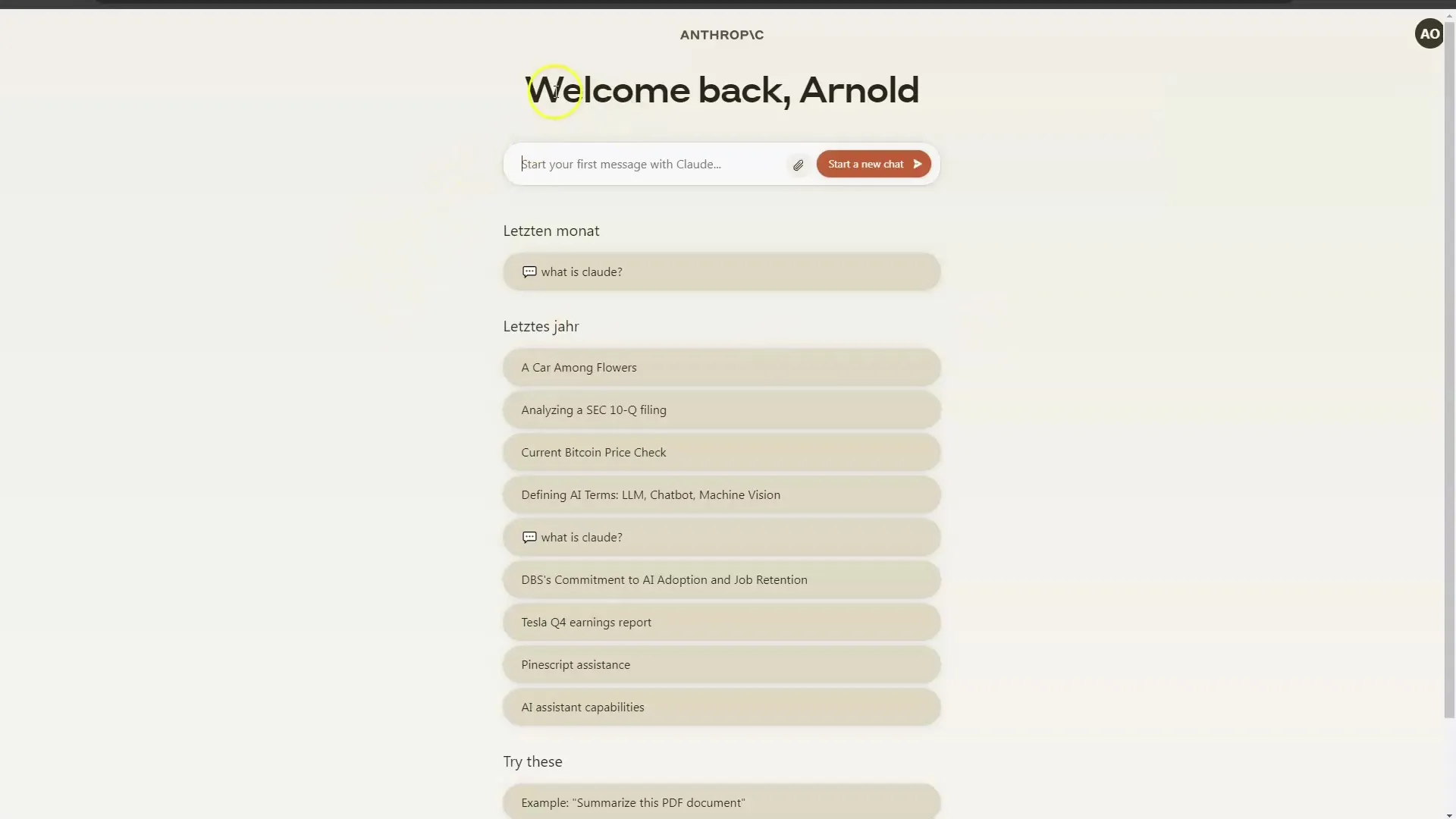
Task: Select 'Tesla Q4 earnings report' conversation
Action: click(721, 621)
